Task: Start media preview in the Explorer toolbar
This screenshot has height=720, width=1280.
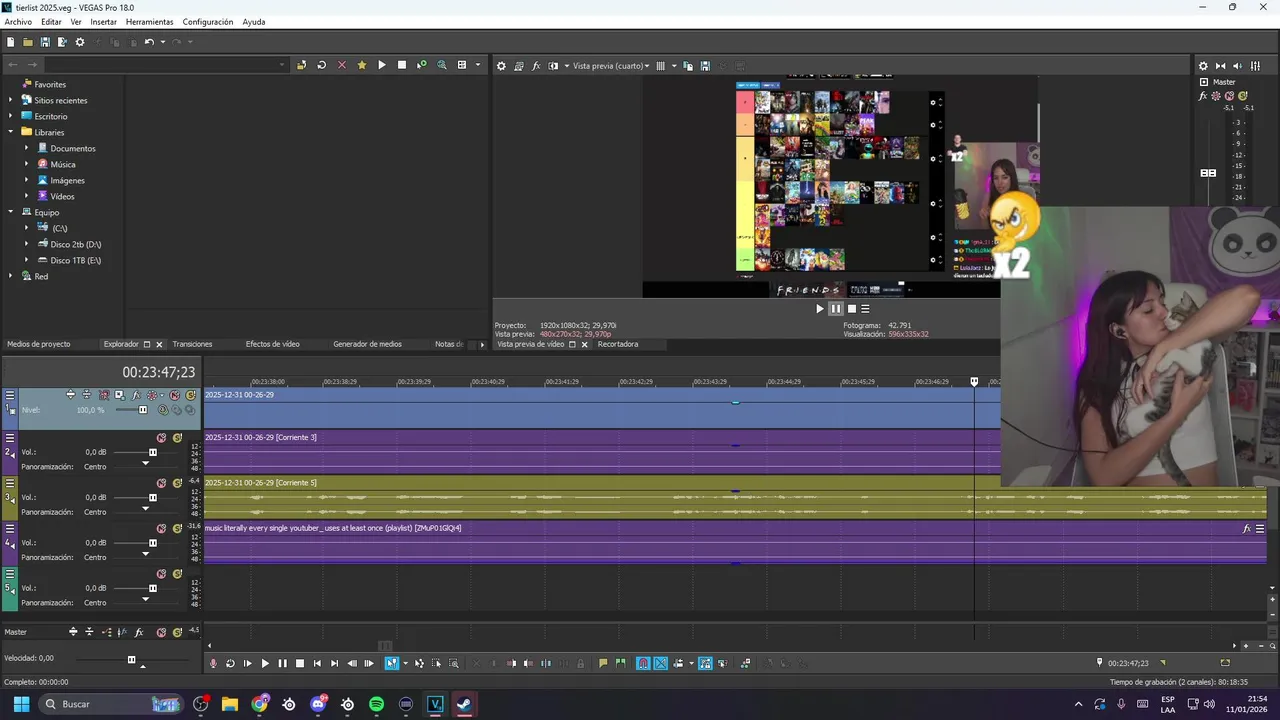Action: click(x=381, y=65)
